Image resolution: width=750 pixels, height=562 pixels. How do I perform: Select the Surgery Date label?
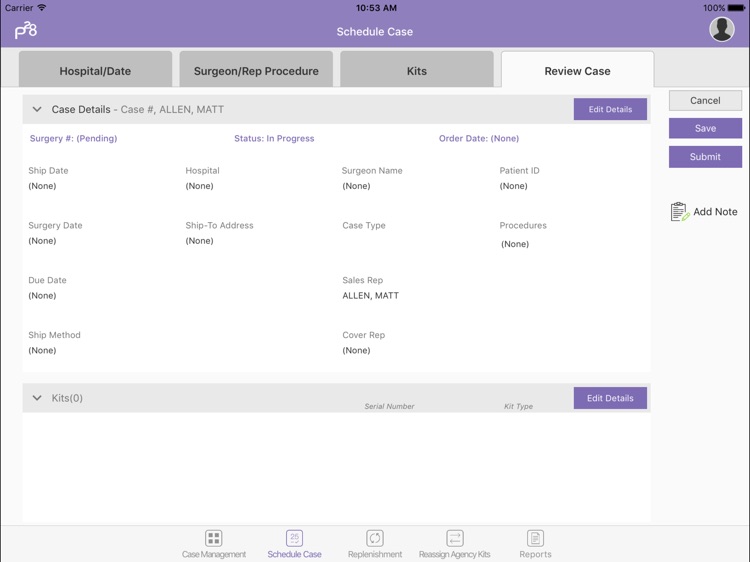click(x=55, y=225)
